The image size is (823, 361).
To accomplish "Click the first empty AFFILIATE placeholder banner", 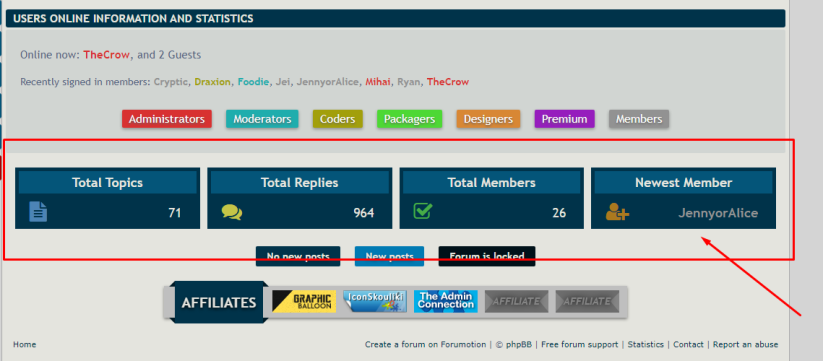I will click(516, 302).
